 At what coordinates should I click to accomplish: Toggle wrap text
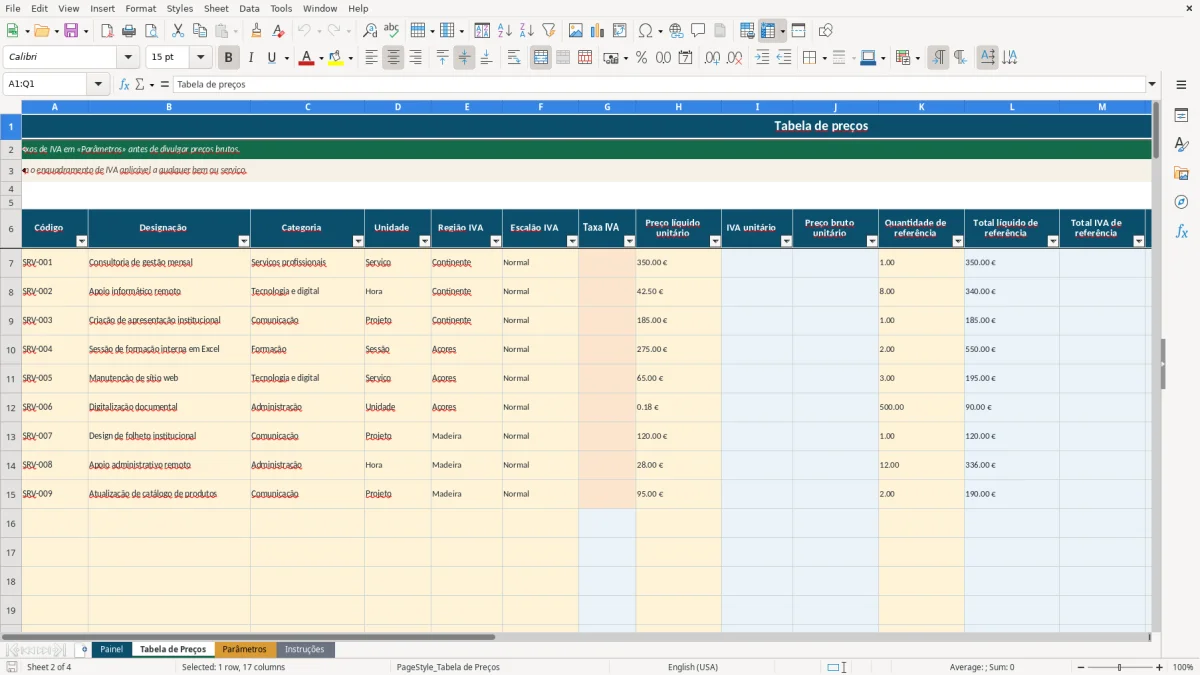[514, 58]
